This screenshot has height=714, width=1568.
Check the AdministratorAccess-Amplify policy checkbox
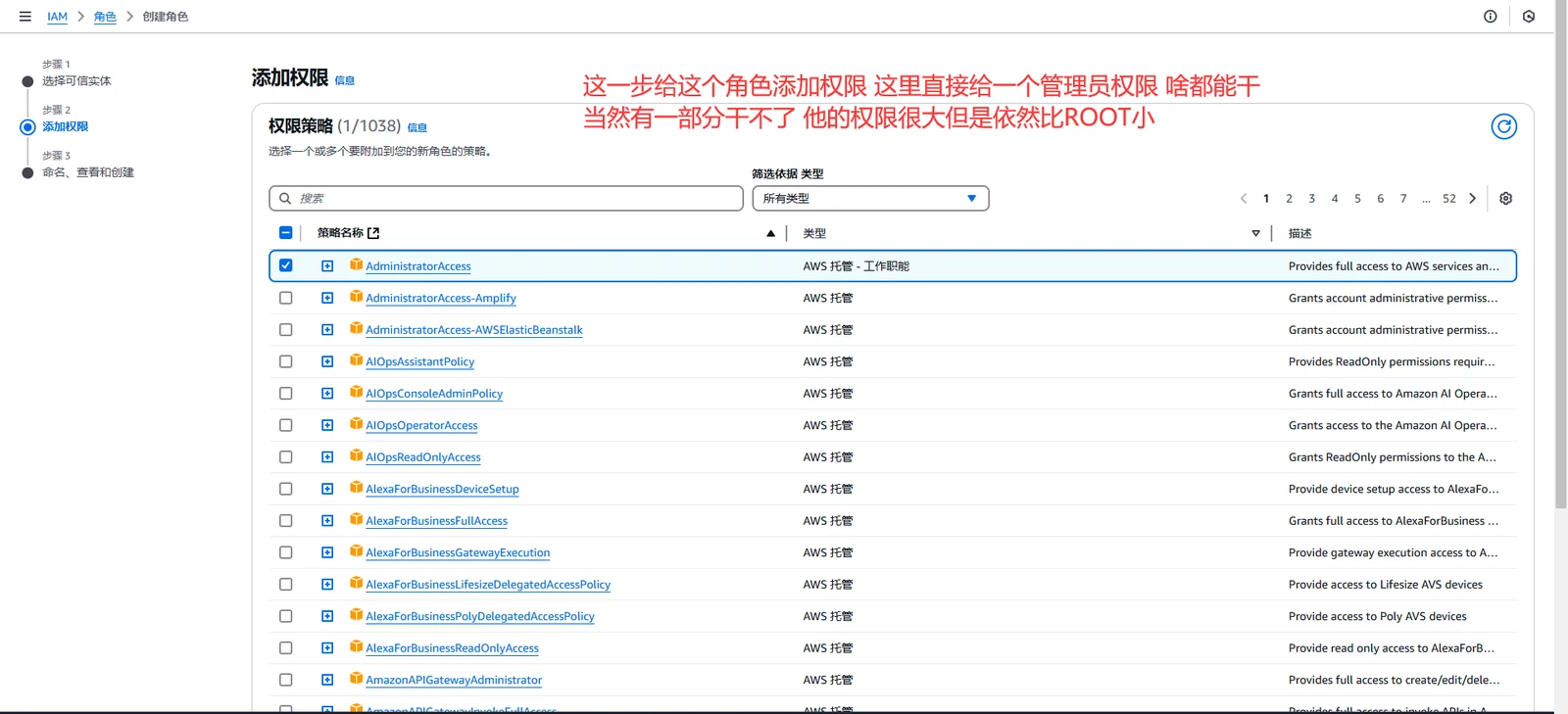tap(285, 298)
